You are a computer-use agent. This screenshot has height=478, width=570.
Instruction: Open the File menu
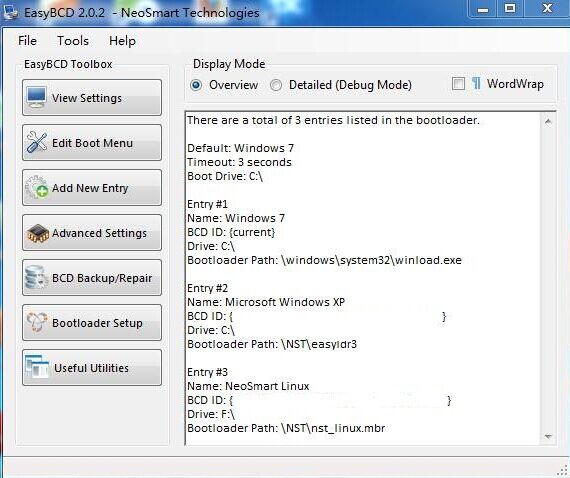[x=27, y=40]
